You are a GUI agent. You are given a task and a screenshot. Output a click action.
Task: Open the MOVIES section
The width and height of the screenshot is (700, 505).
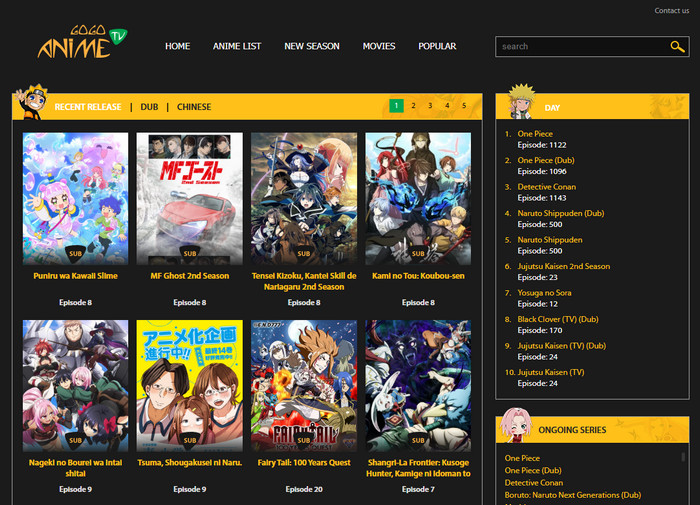click(x=379, y=46)
